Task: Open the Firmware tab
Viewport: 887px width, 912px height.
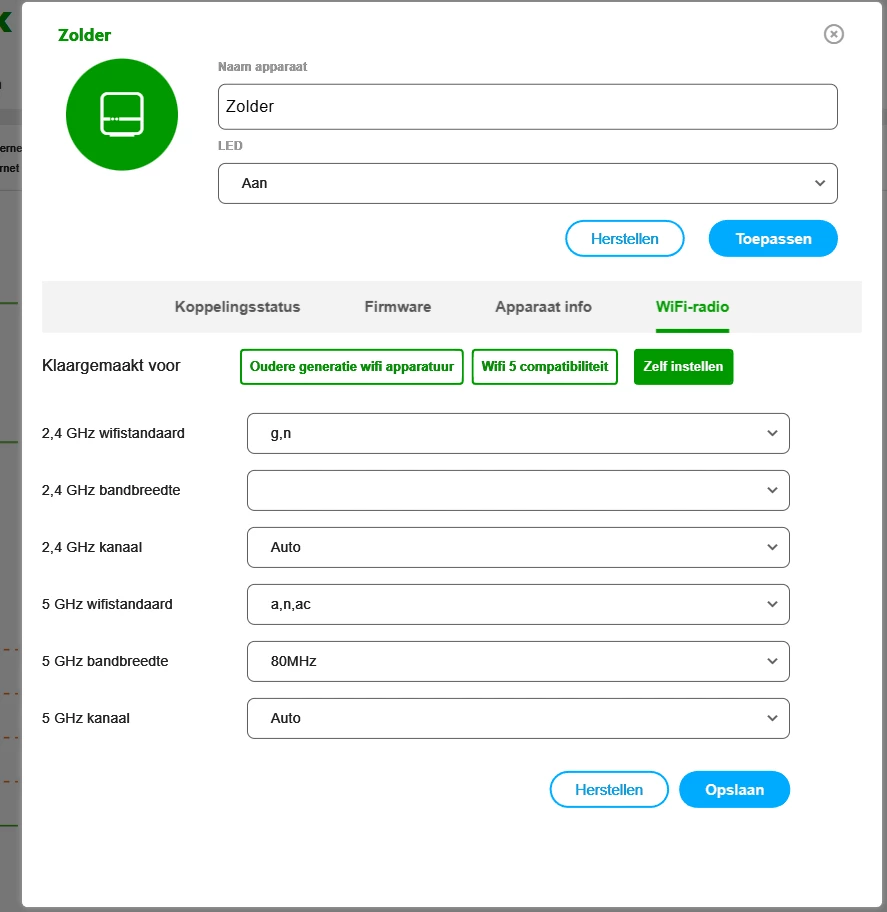Action: click(397, 307)
